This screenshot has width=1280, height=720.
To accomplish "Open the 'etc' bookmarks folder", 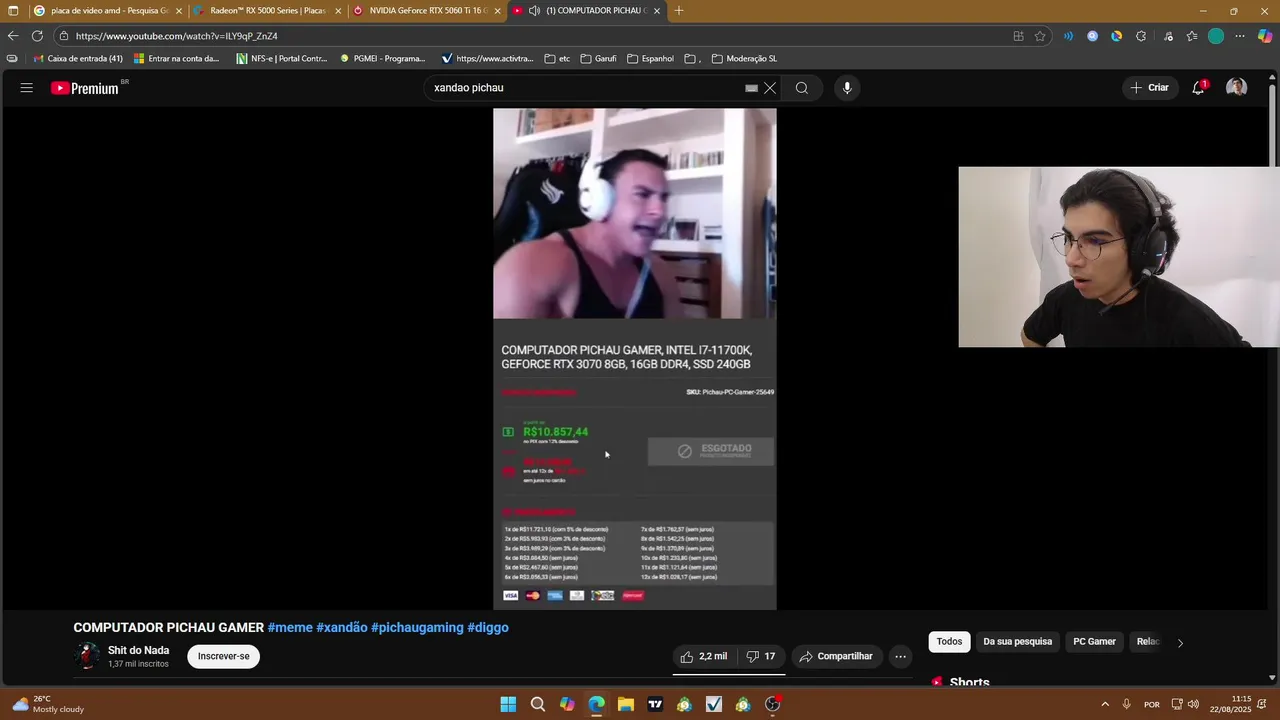I will (557, 58).
